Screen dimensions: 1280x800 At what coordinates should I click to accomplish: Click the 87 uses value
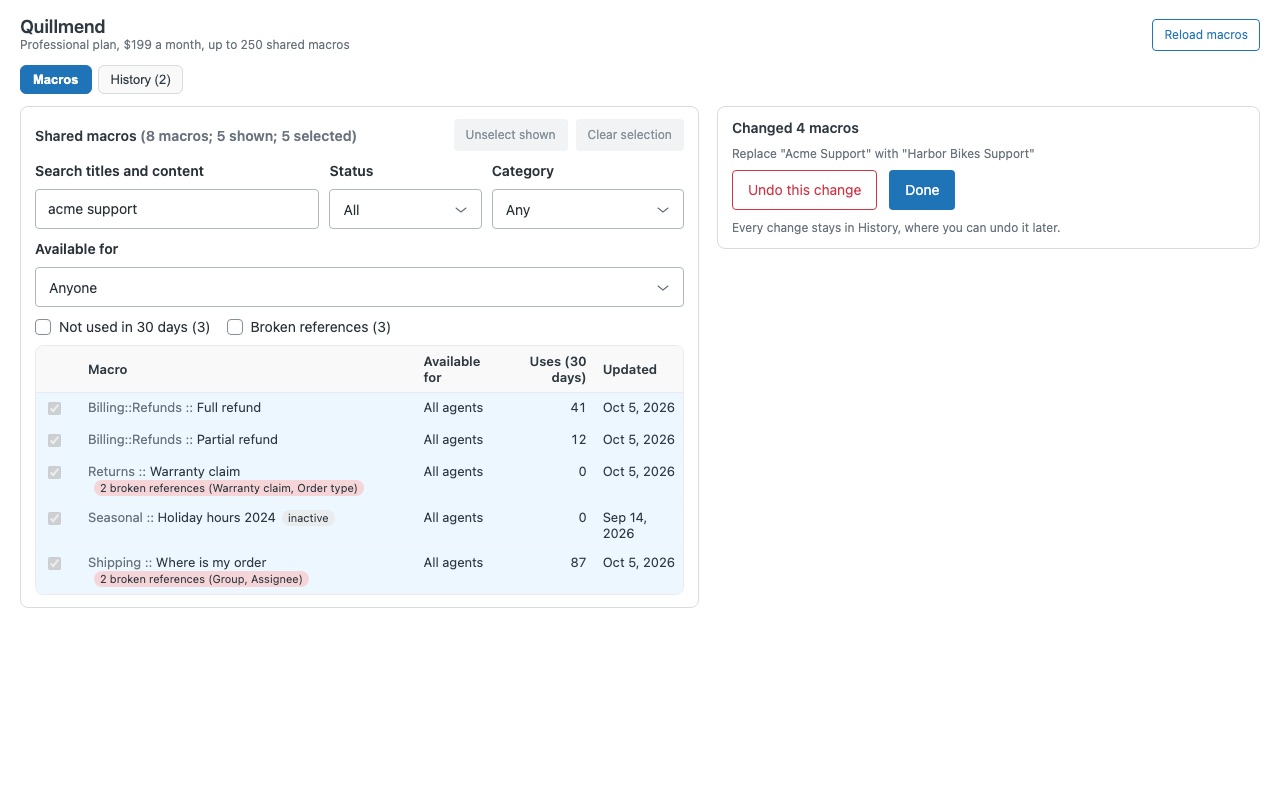point(578,563)
